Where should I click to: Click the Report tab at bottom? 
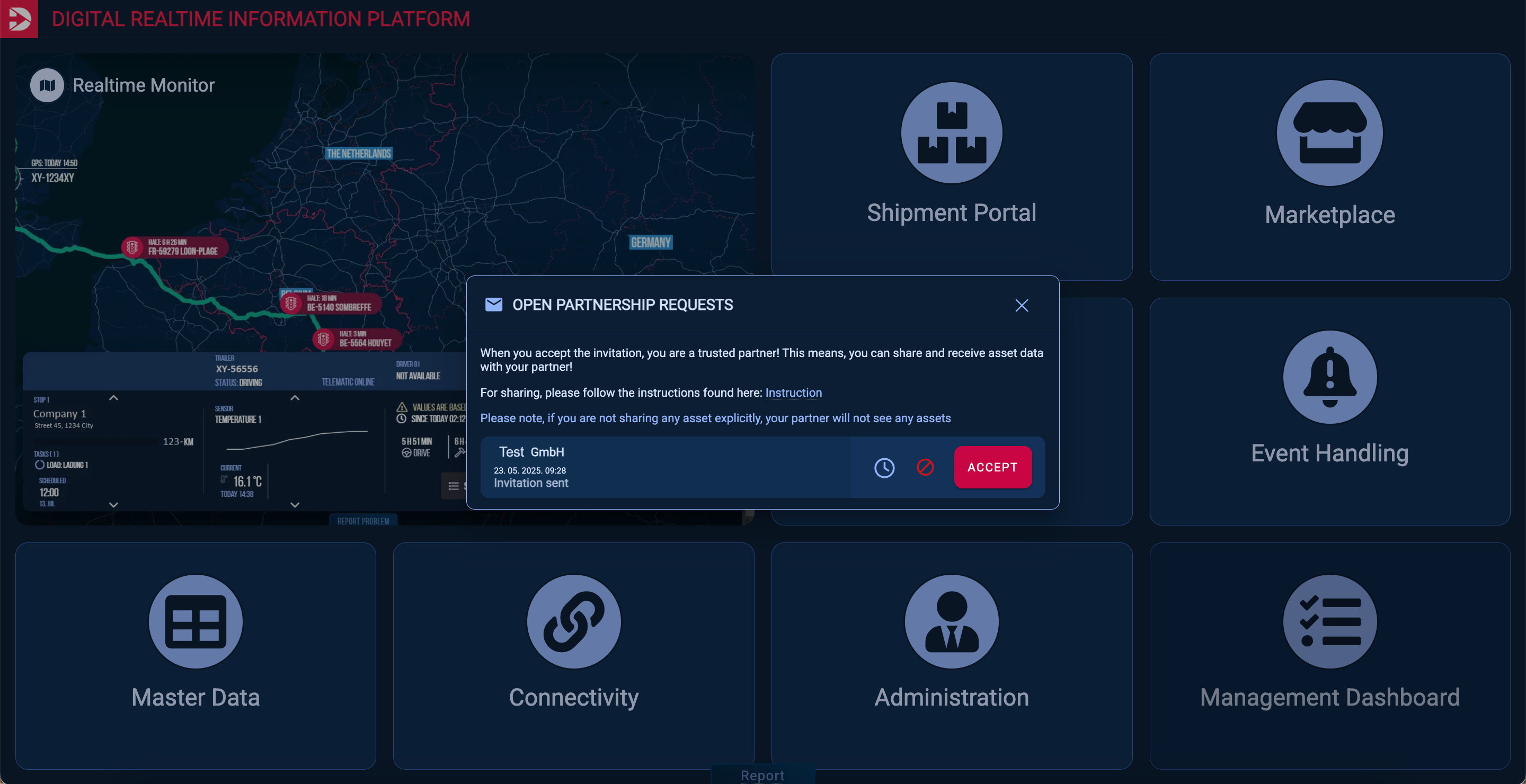click(762, 775)
